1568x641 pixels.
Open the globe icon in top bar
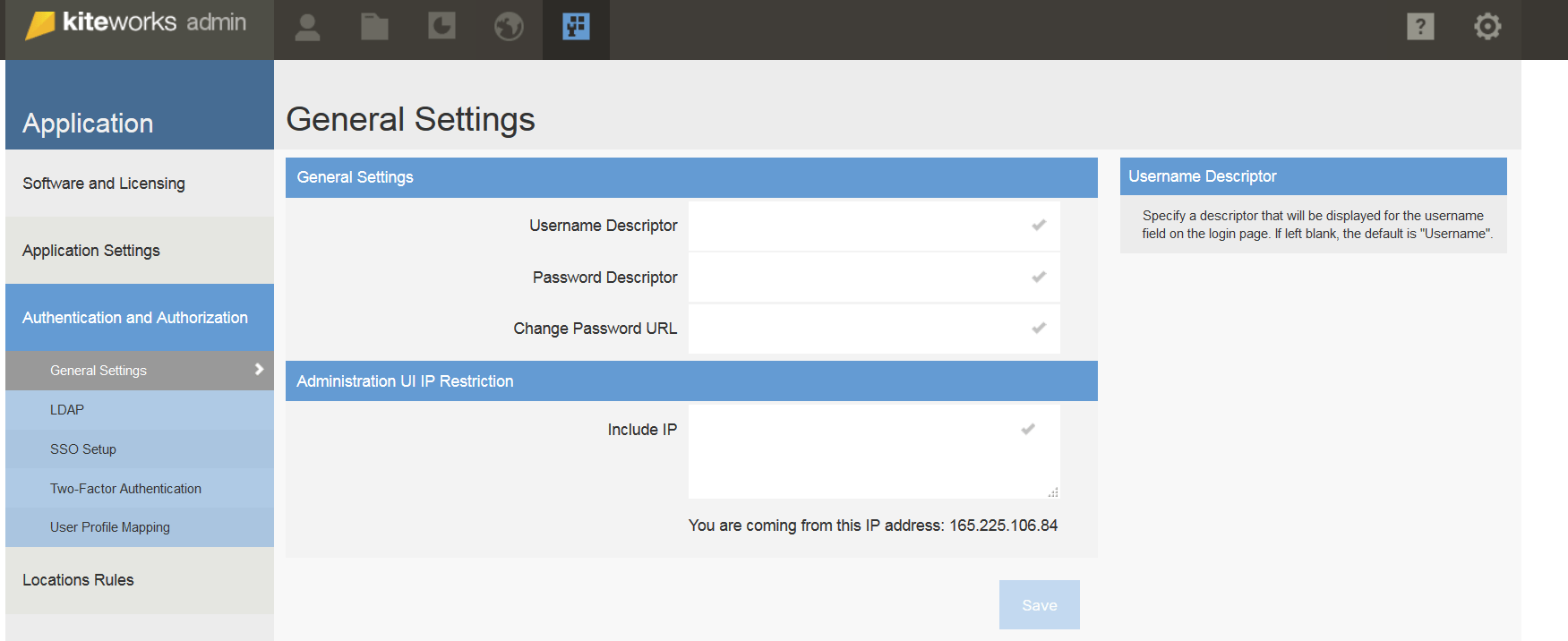[x=509, y=26]
